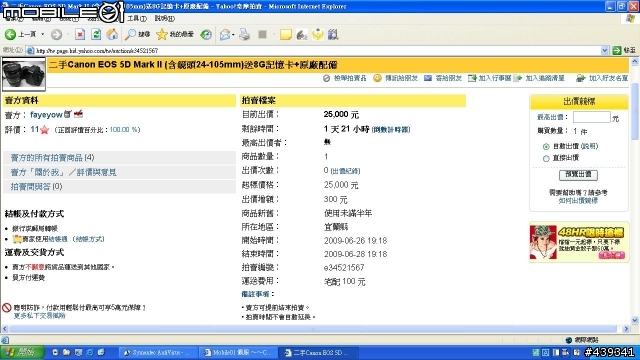640x360 pixels.
Task: Click the gray Forward arrow button
Action: (56, 35)
